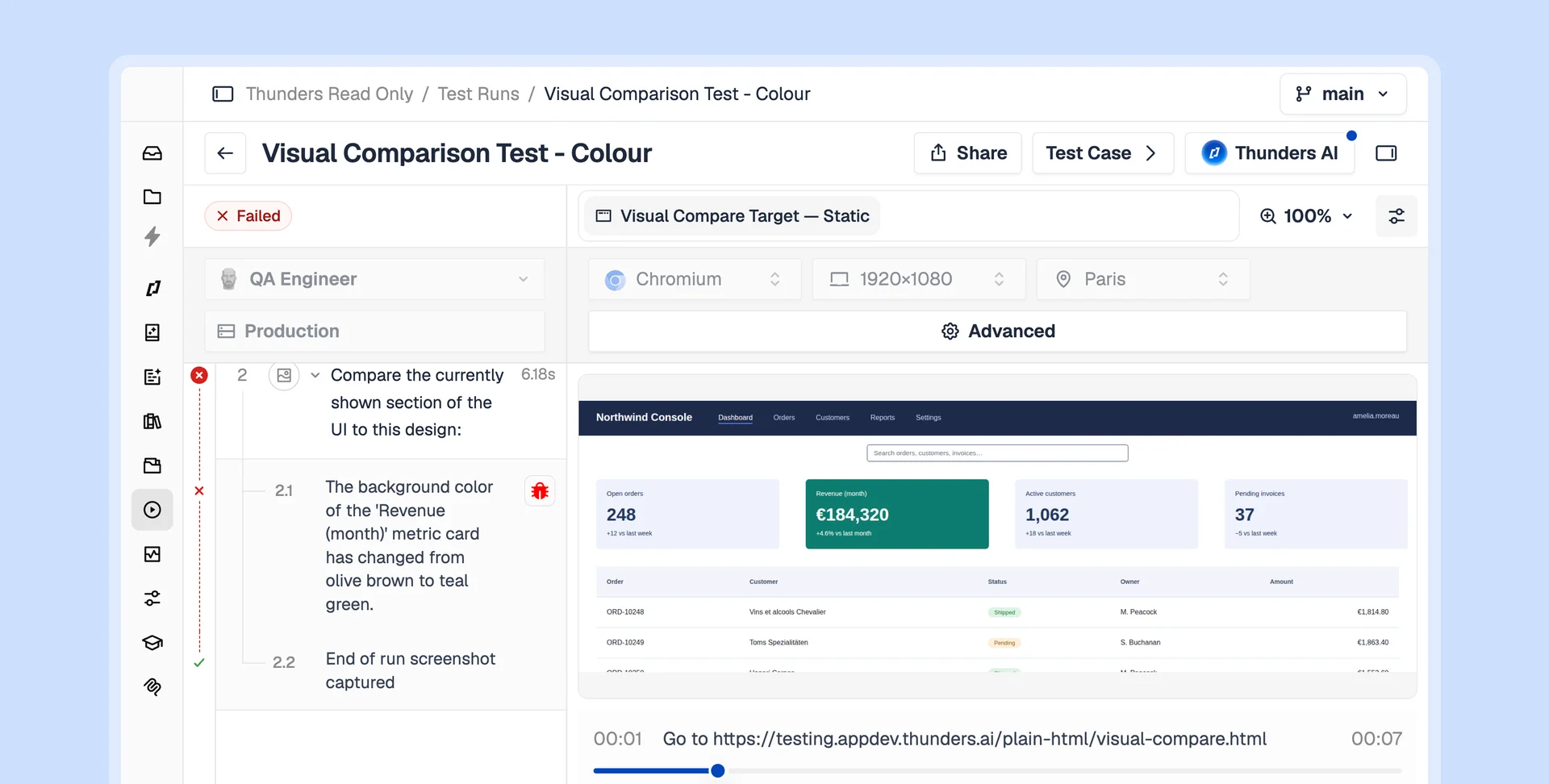Click the Active customers 1,062 card

(x=1107, y=515)
